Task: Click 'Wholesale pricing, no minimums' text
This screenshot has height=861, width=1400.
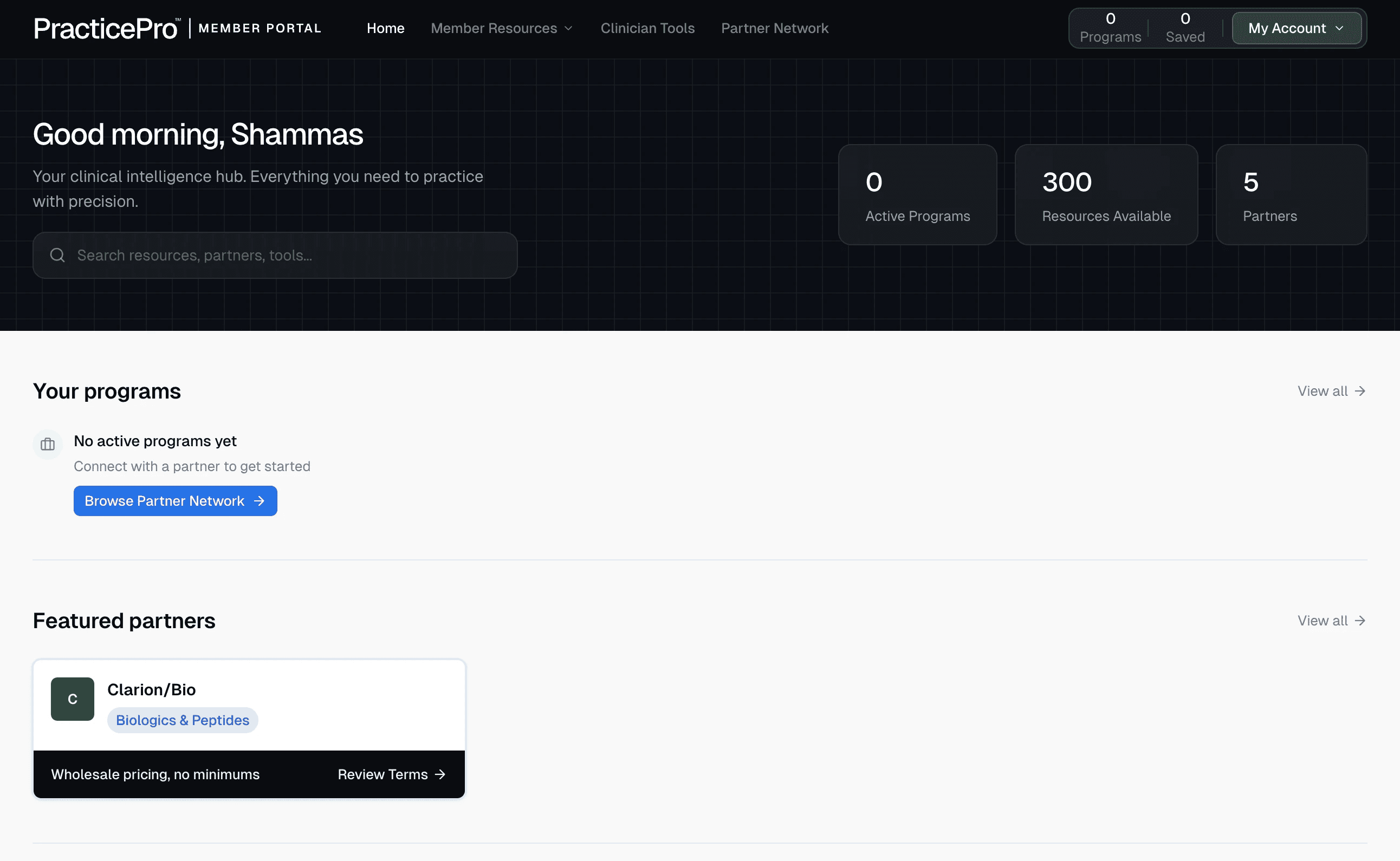Action: point(155,774)
